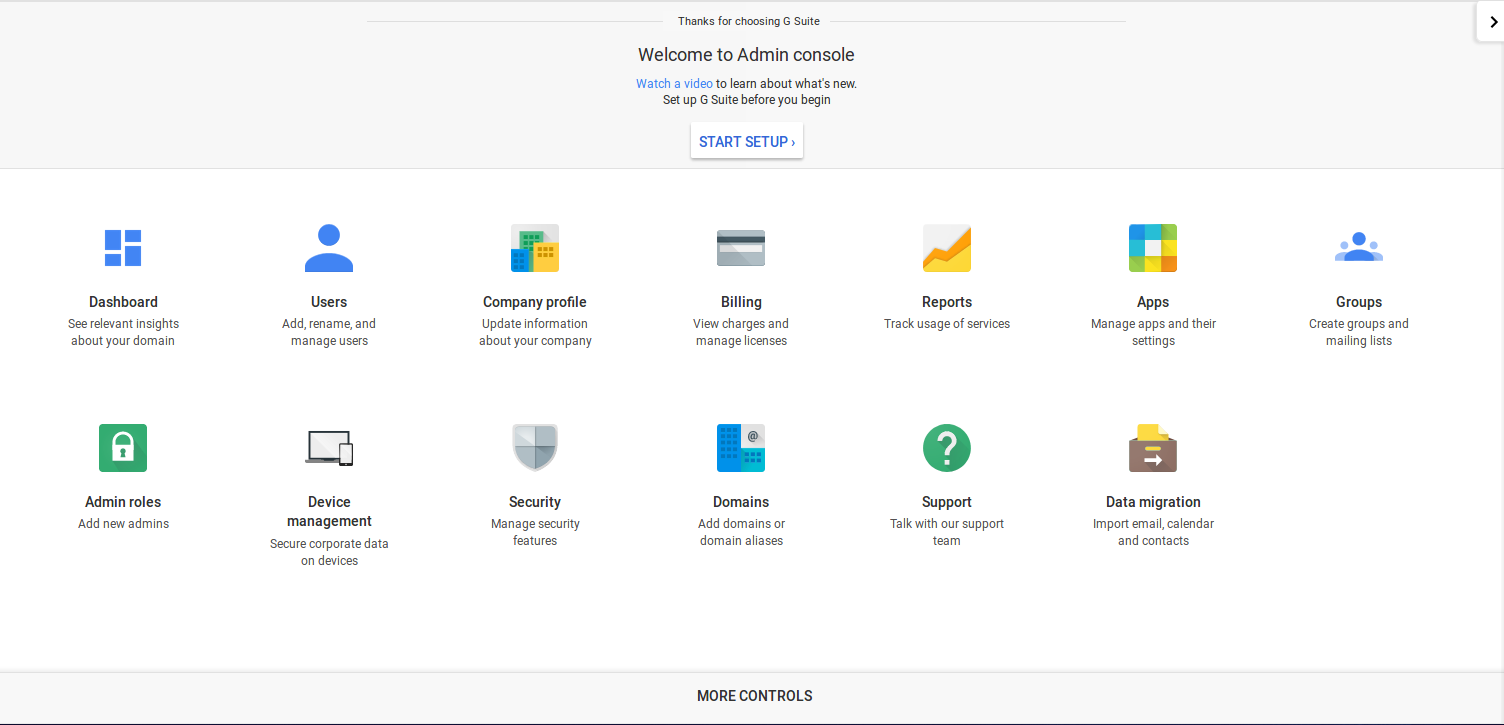Viewport: 1504px width, 725px height.
Task: Click the Admin roles padlock icon
Action: (123, 448)
